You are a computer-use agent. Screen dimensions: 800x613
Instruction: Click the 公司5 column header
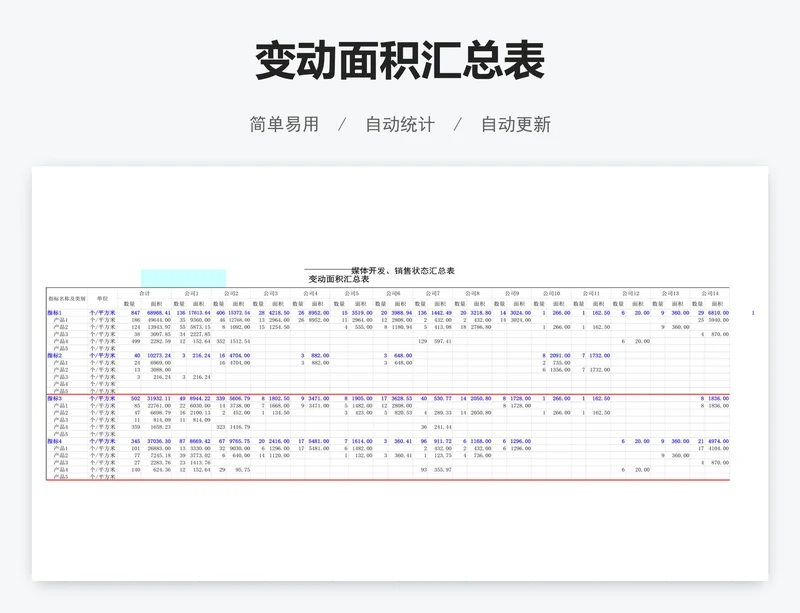pyautogui.click(x=351, y=293)
